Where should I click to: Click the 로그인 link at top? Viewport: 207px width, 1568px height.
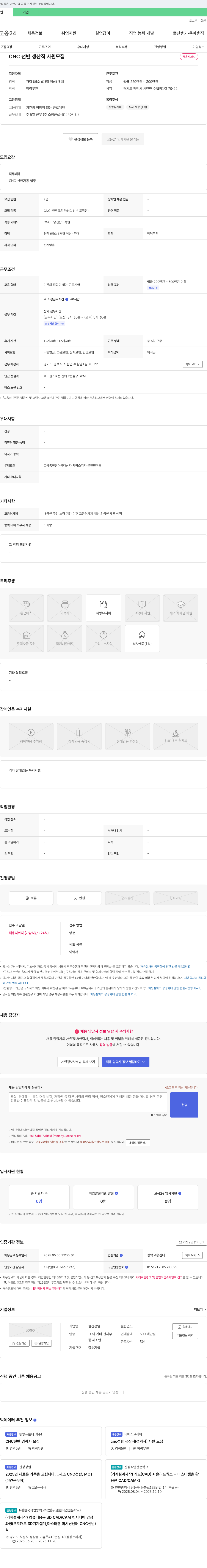(x=193, y=21)
